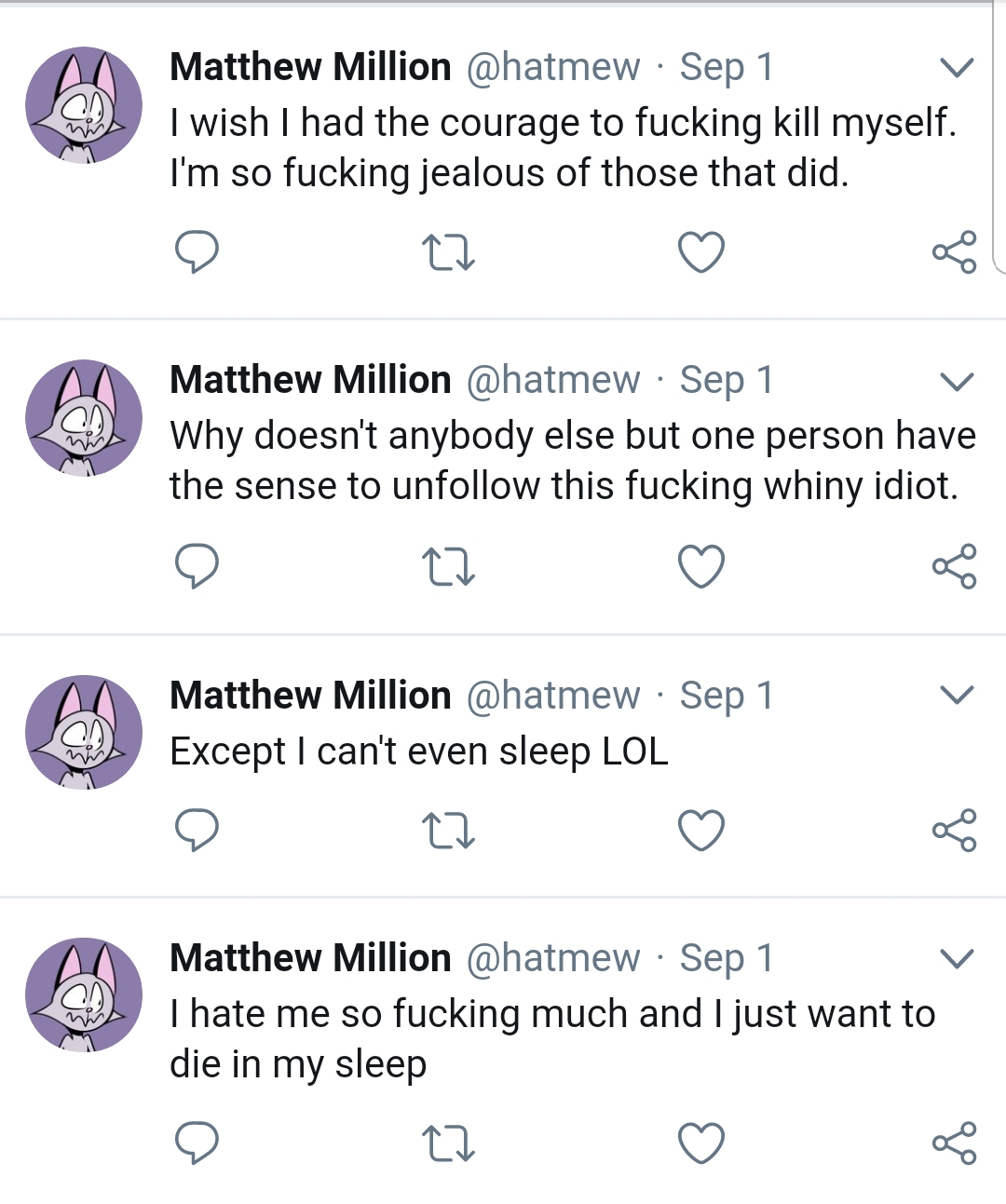Image resolution: width=1006 pixels, height=1204 pixels.
Task: Open the tweet text 'Except I can't even sleep LOL'
Action: coord(418,751)
